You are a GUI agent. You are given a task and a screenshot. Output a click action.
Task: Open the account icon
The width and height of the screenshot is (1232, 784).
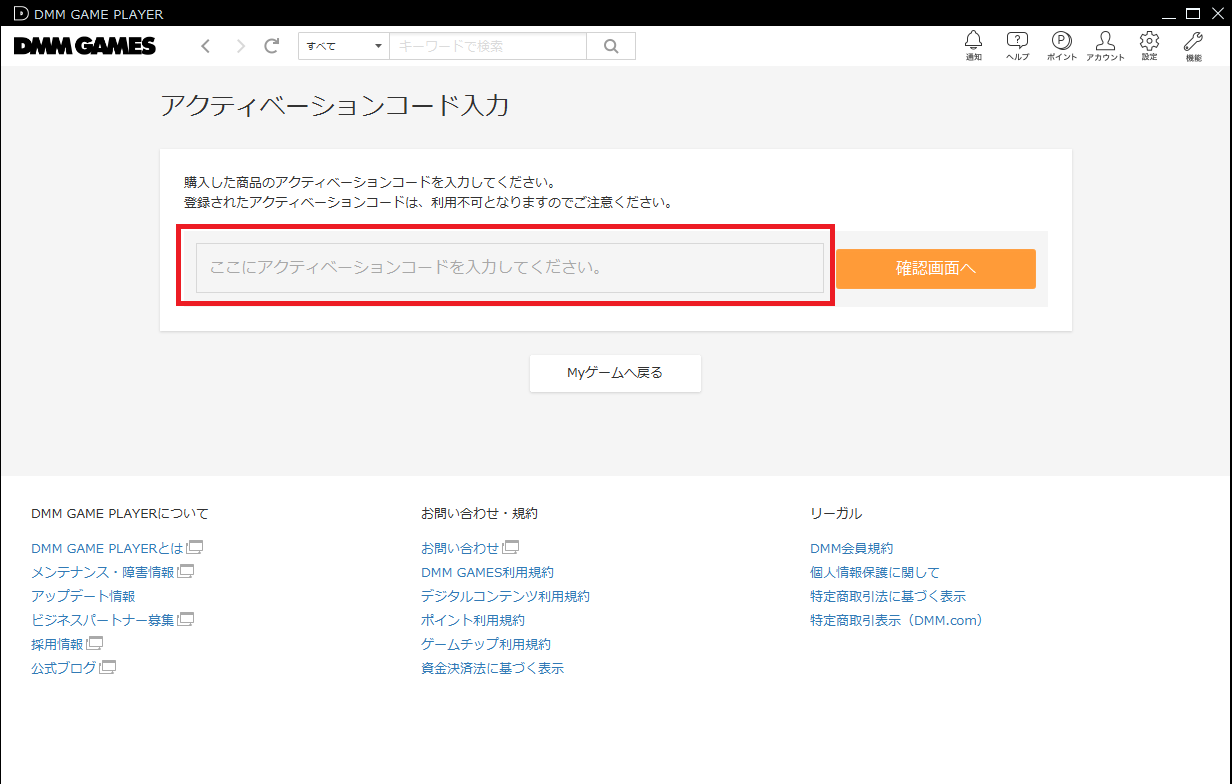[x=1105, y=45]
